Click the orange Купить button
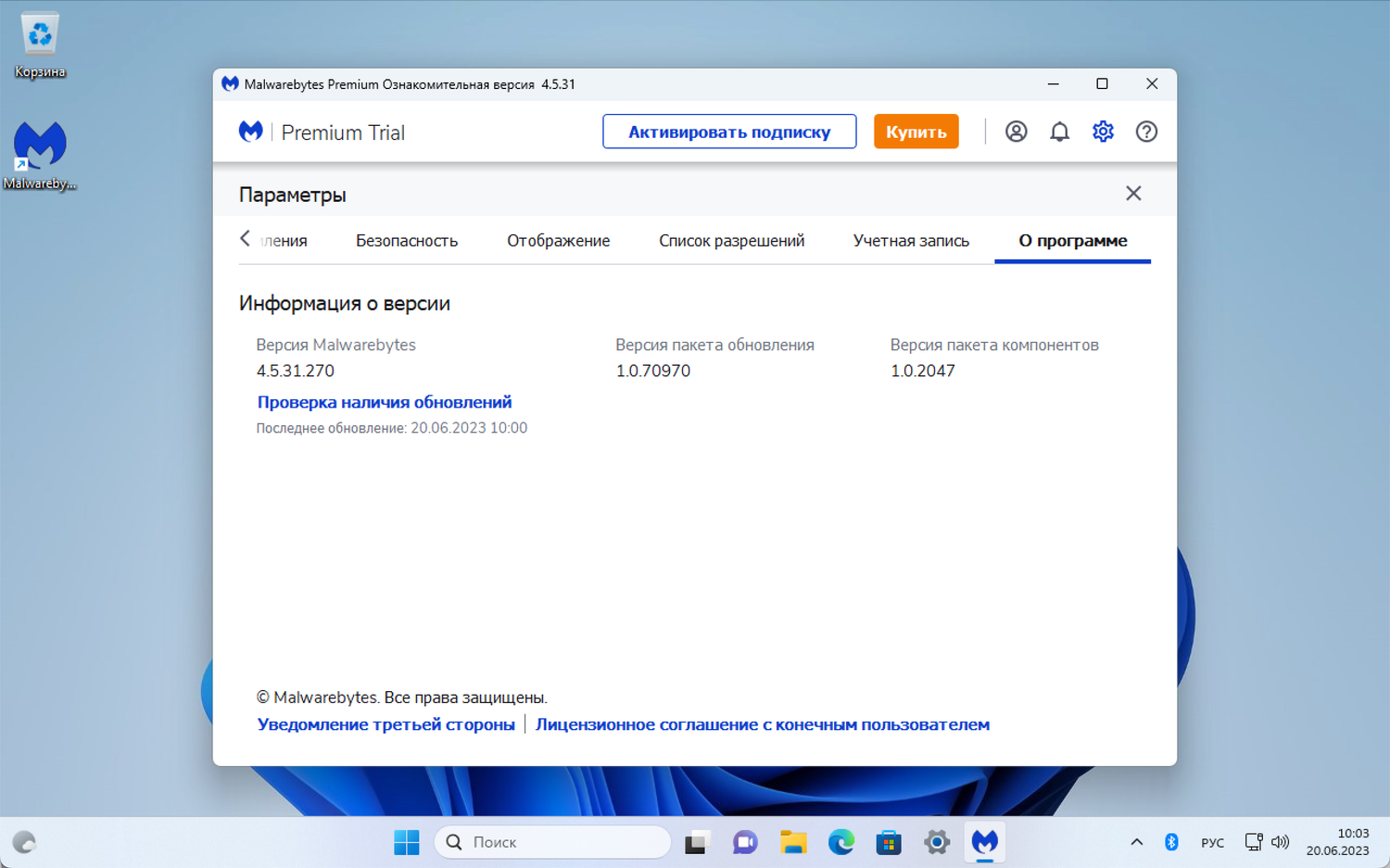This screenshot has width=1390, height=868. click(916, 132)
